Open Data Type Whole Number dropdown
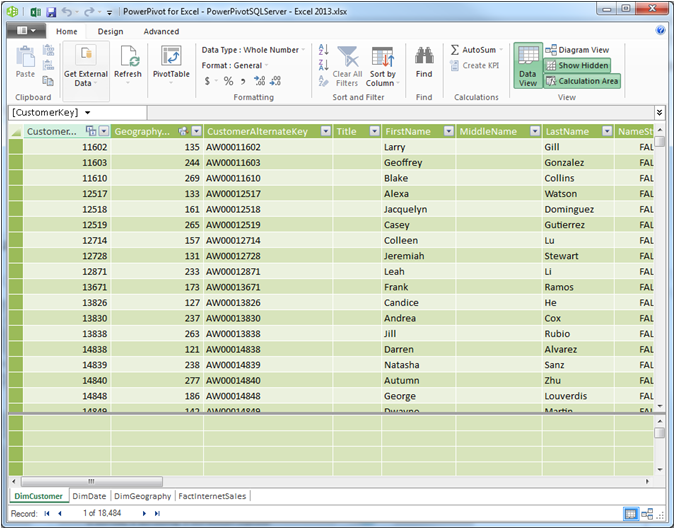The height and width of the screenshot is (529, 675). click(253, 50)
